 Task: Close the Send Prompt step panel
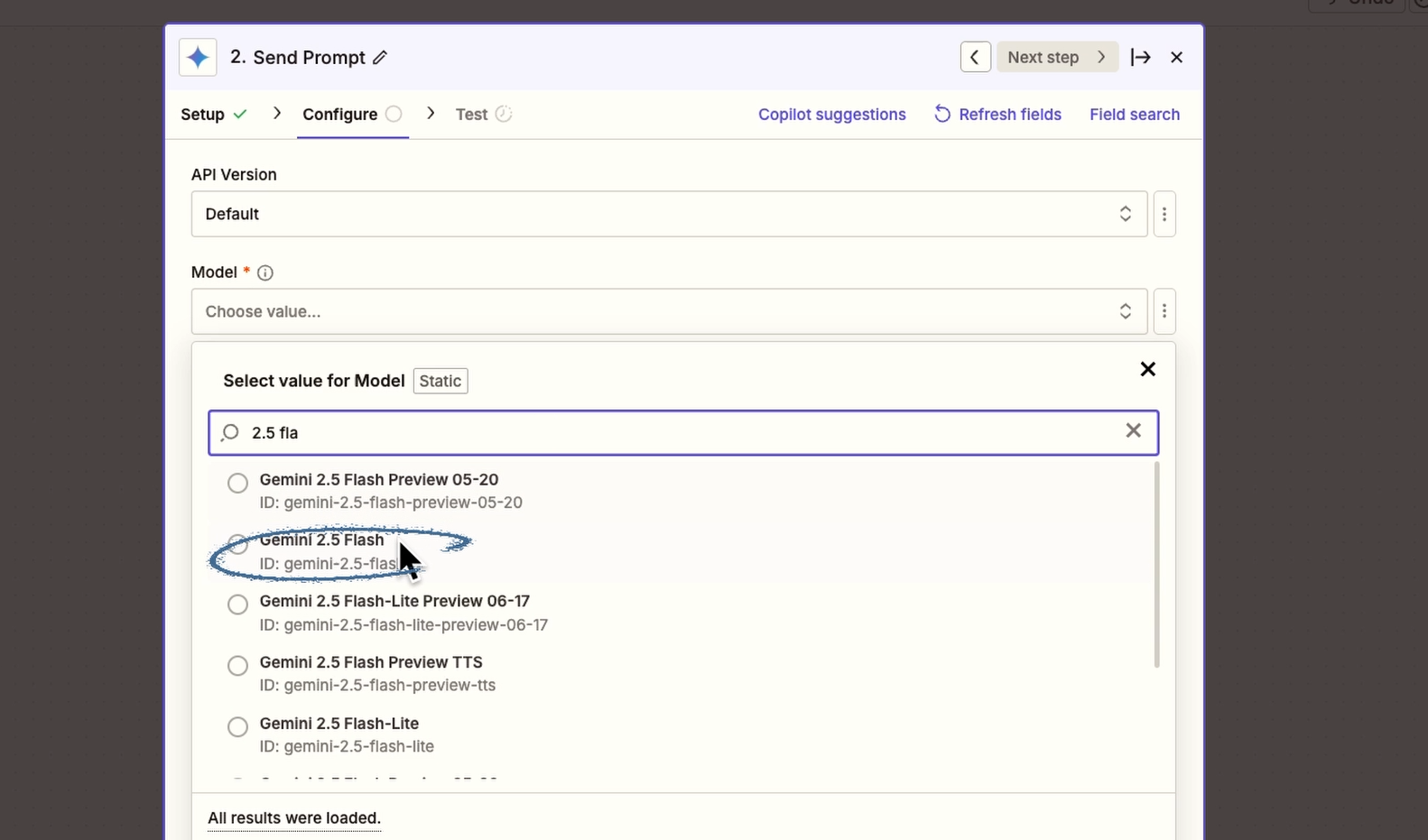[1176, 57]
